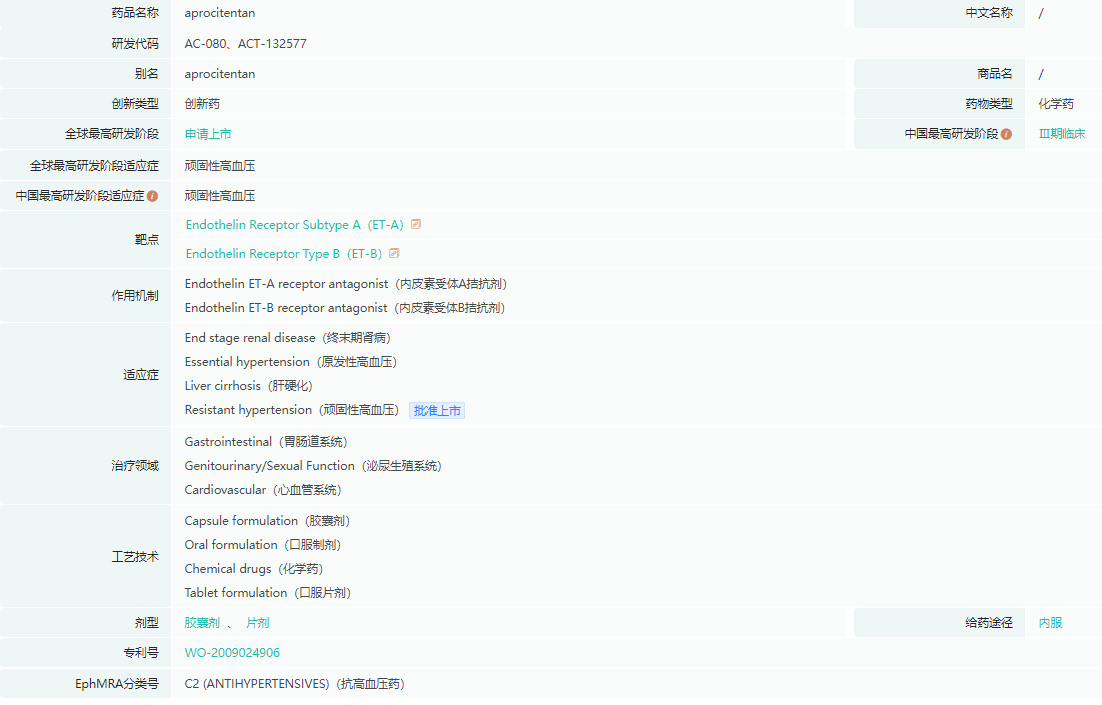Click Oral formulation technology entry
Viewport: 1102px width, 705px height.
(263, 545)
